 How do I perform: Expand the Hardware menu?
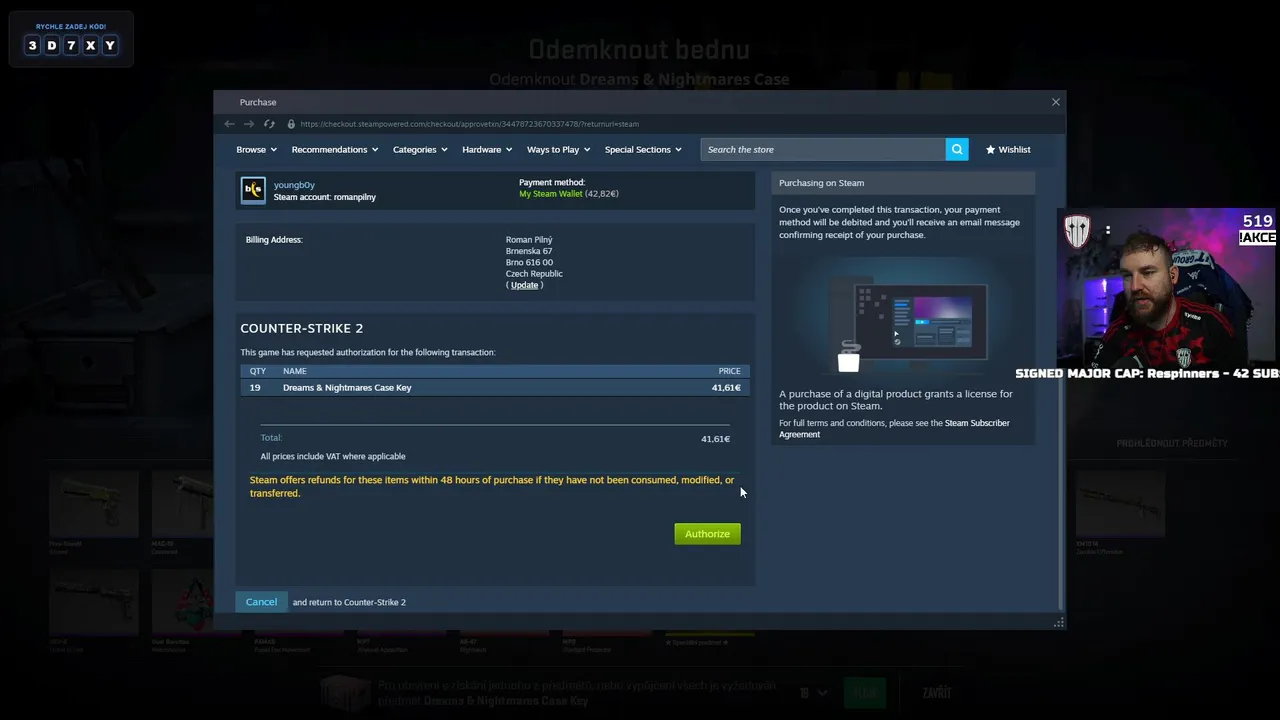tap(487, 149)
